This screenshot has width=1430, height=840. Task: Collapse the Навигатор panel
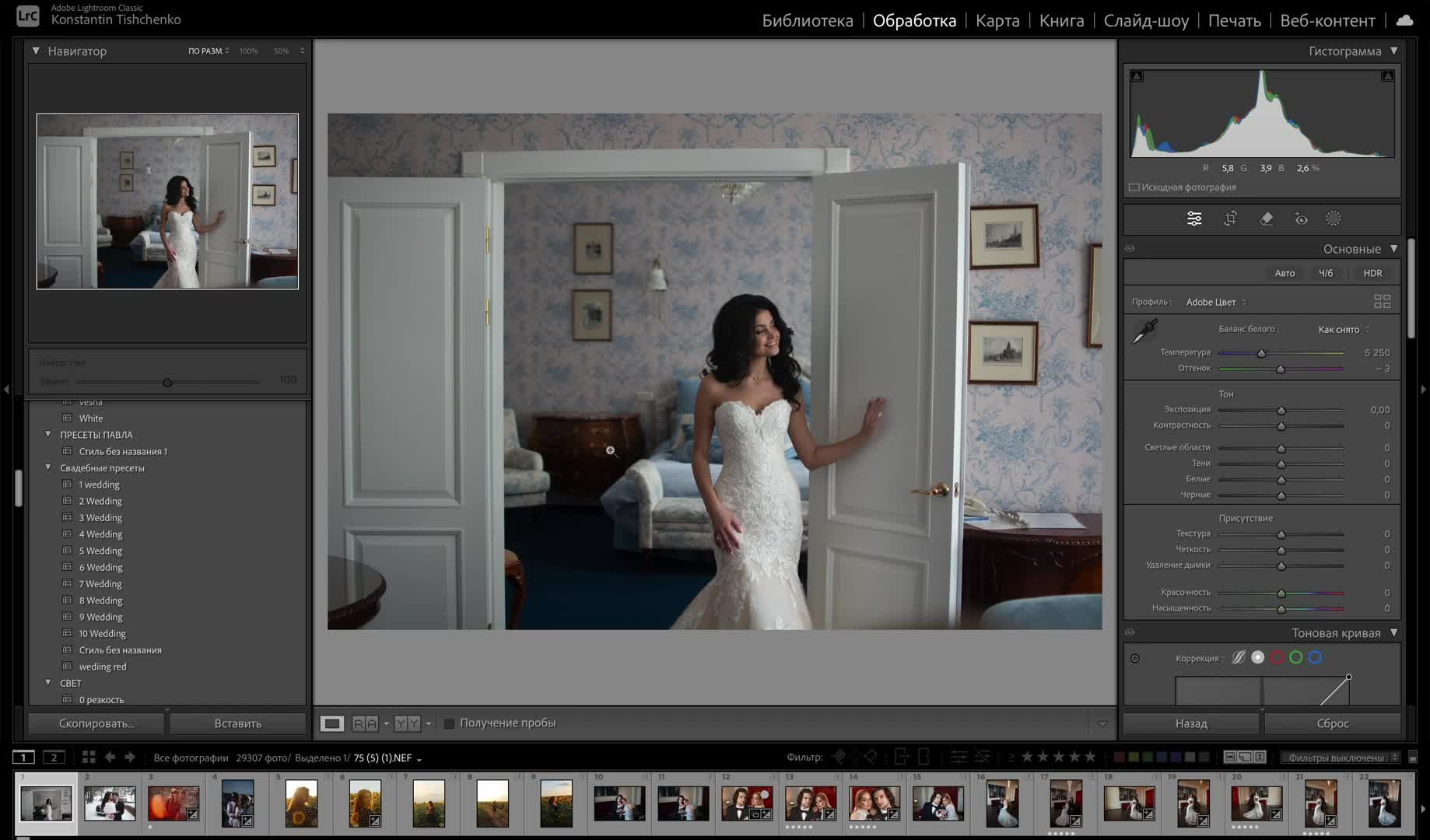point(36,51)
